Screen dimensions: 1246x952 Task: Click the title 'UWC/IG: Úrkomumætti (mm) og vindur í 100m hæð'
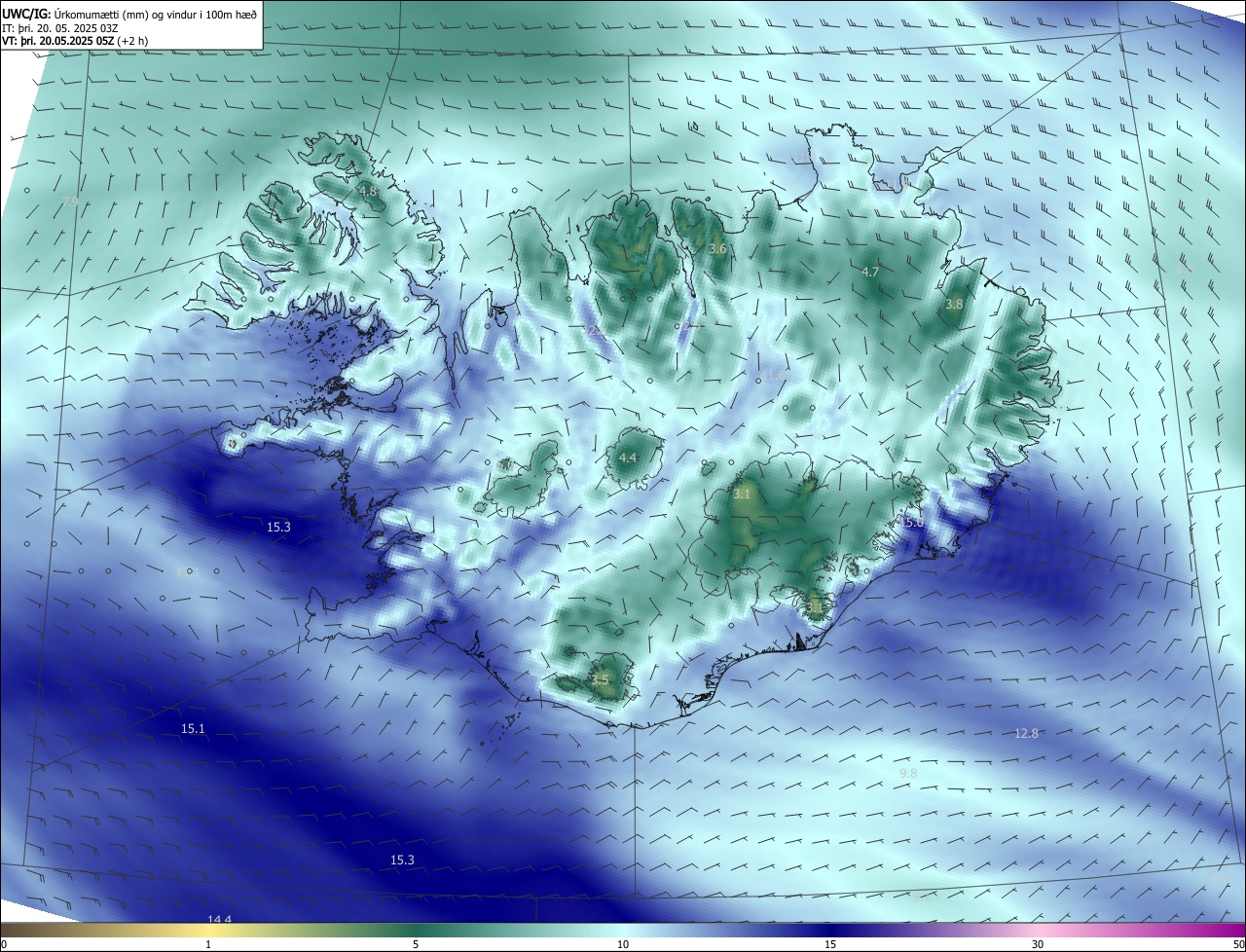pyautogui.click(x=129, y=14)
